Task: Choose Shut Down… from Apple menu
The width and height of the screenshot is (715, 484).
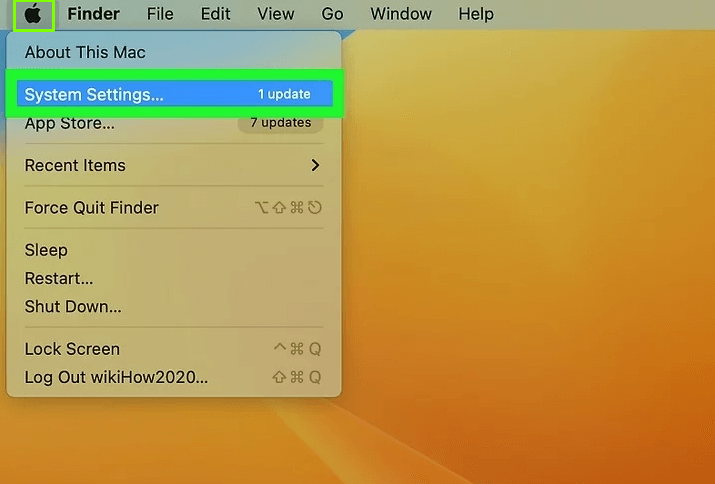Action: pyautogui.click(x=174, y=307)
